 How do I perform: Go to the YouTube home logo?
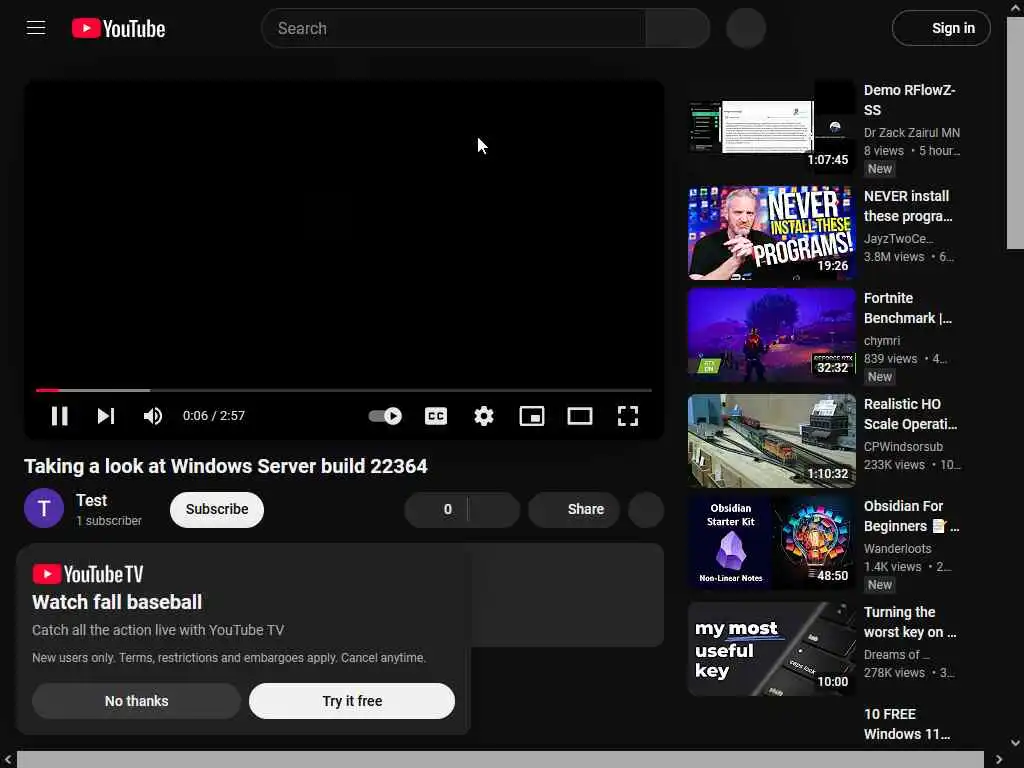pos(118,28)
